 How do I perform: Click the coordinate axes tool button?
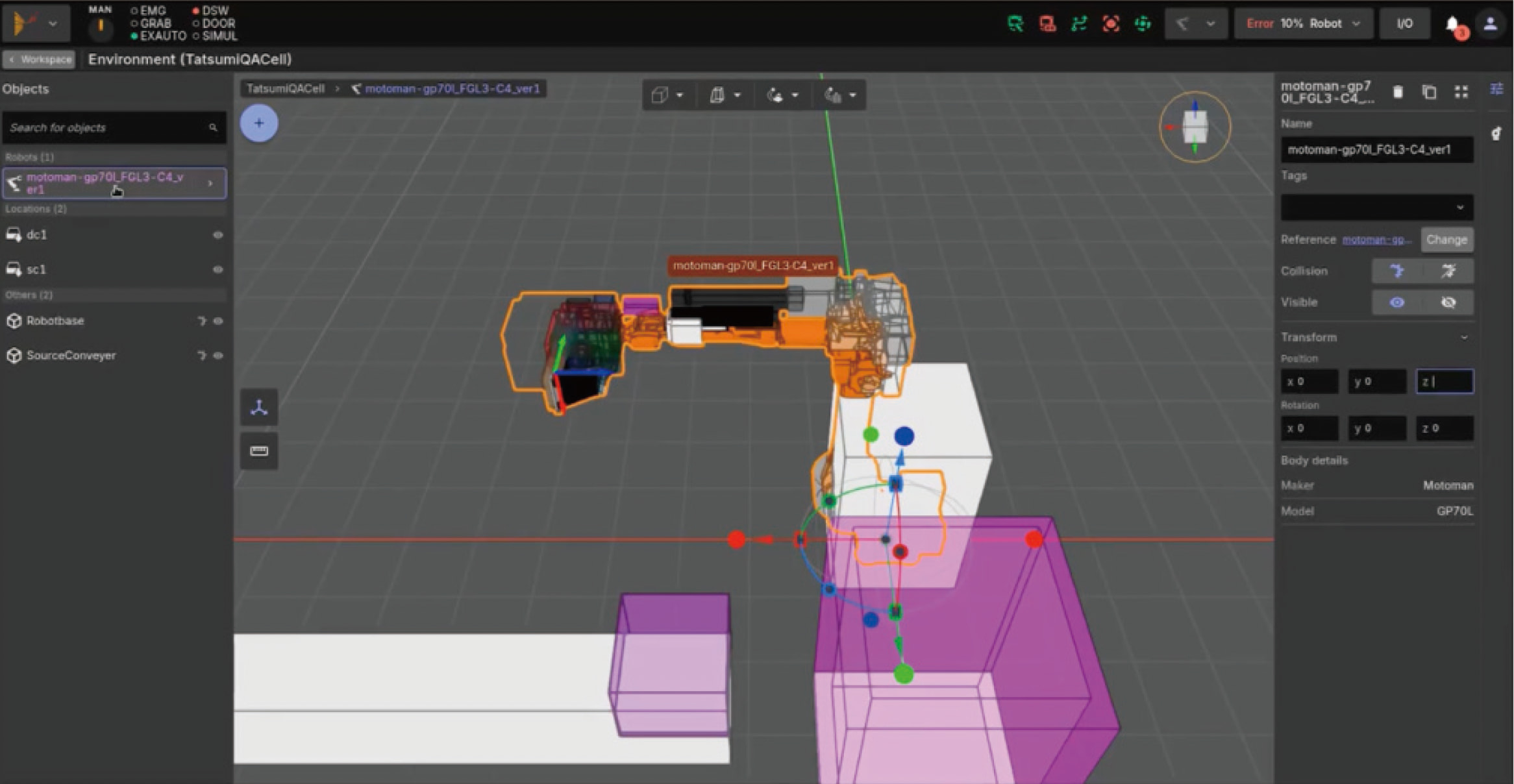click(259, 408)
